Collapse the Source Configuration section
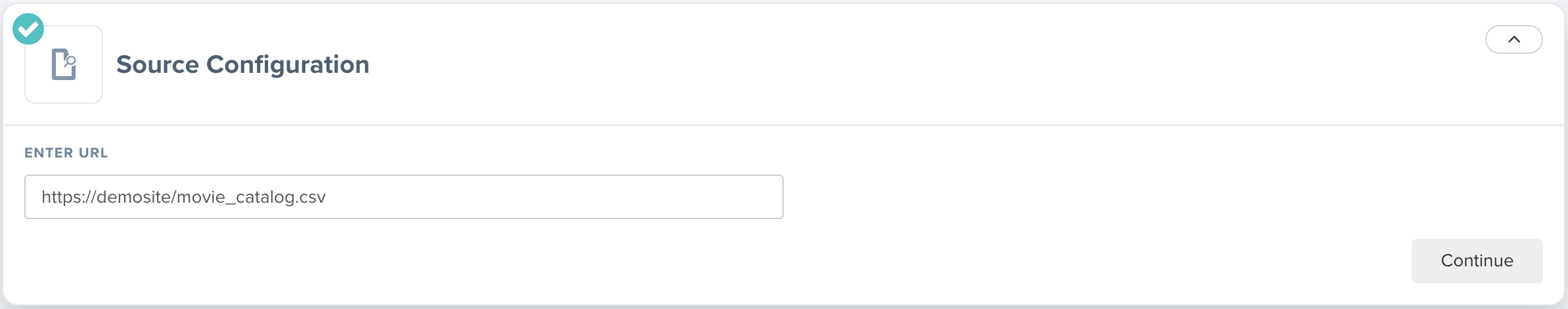The height and width of the screenshot is (309, 1568). point(1513,39)
